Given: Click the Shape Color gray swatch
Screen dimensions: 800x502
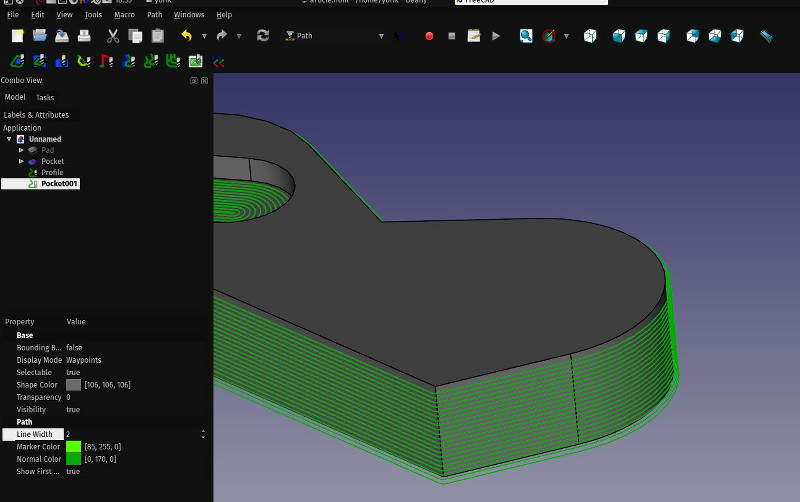Looking at the screenshot, I should (x=73, y=385).
